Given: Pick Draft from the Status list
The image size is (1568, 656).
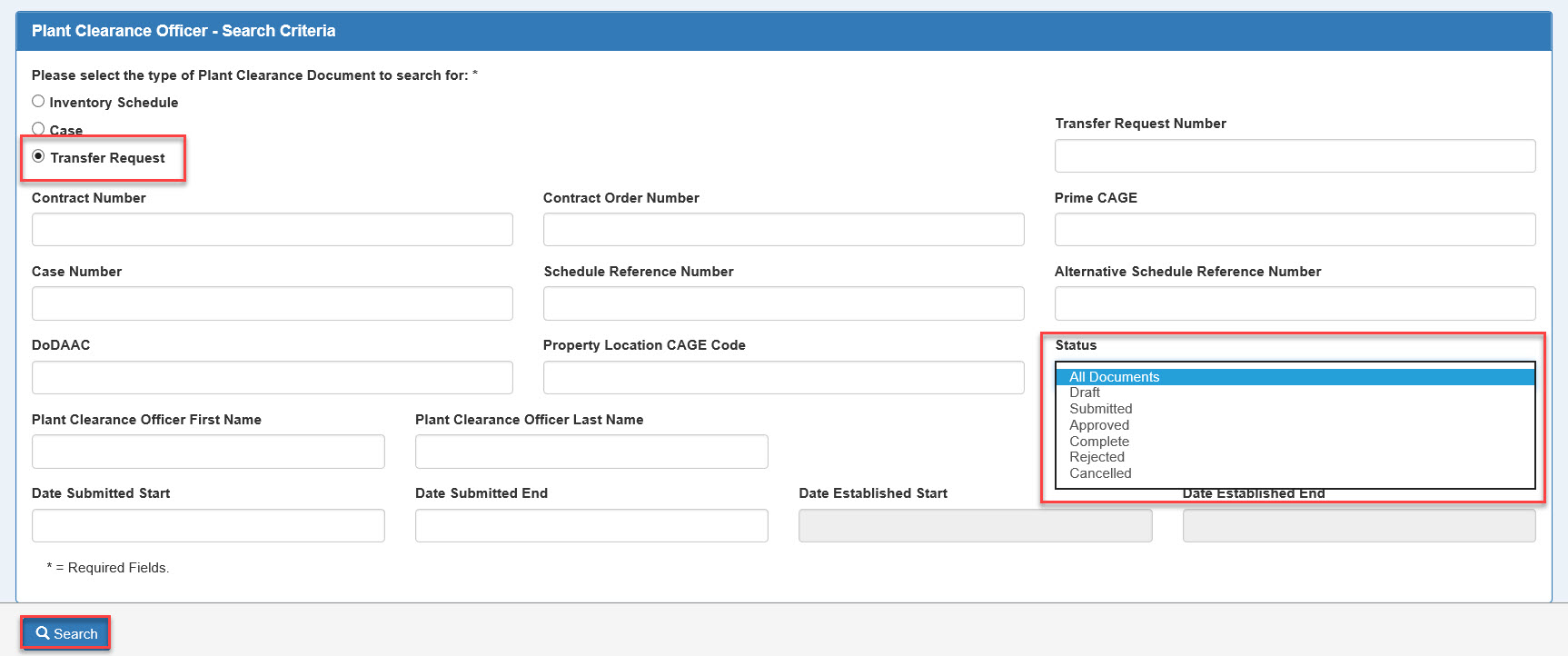Looking at the screenshot, I should (x=1085, y=393).
